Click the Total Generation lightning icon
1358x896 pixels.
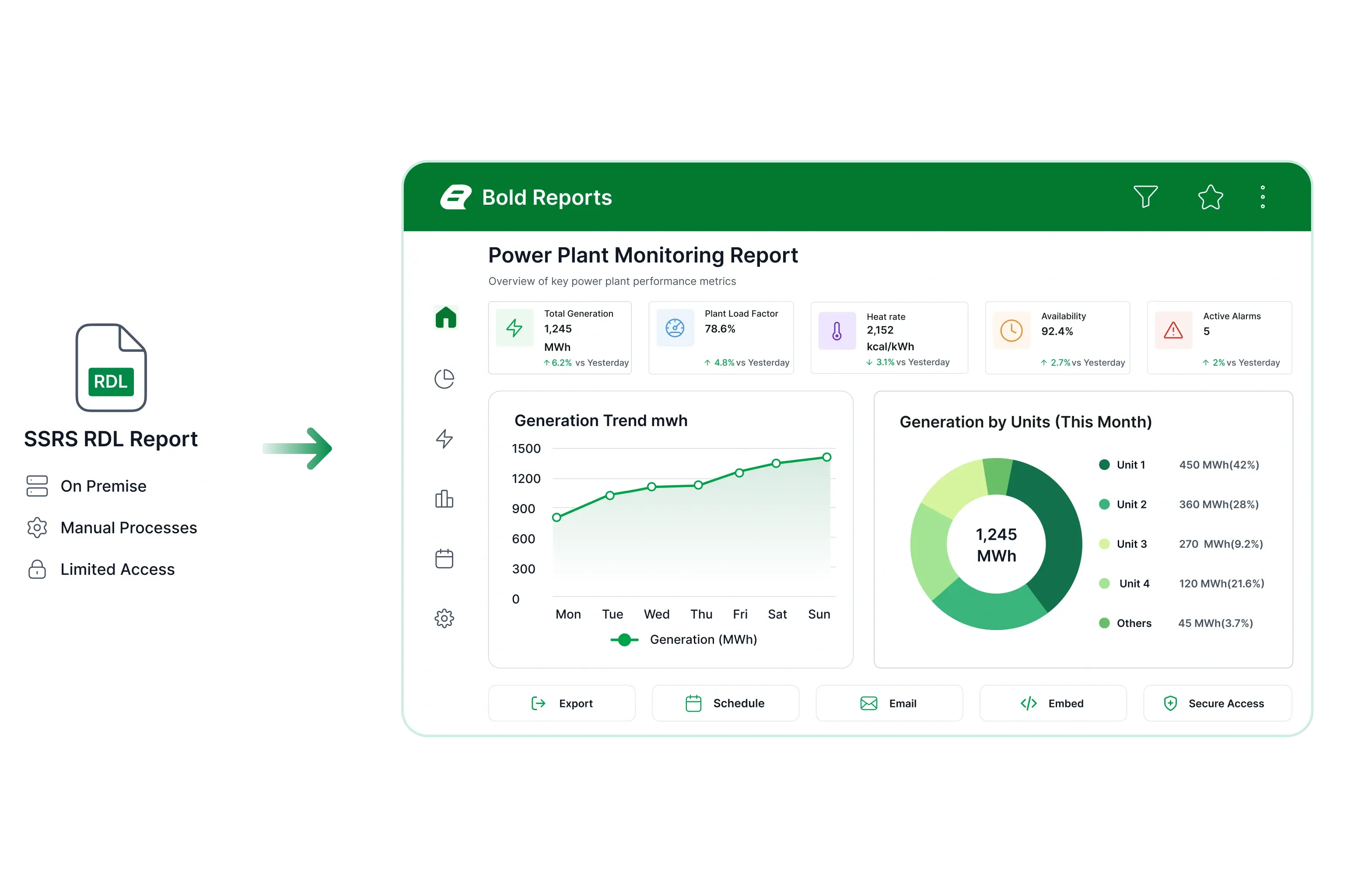[x=514, y=327]
